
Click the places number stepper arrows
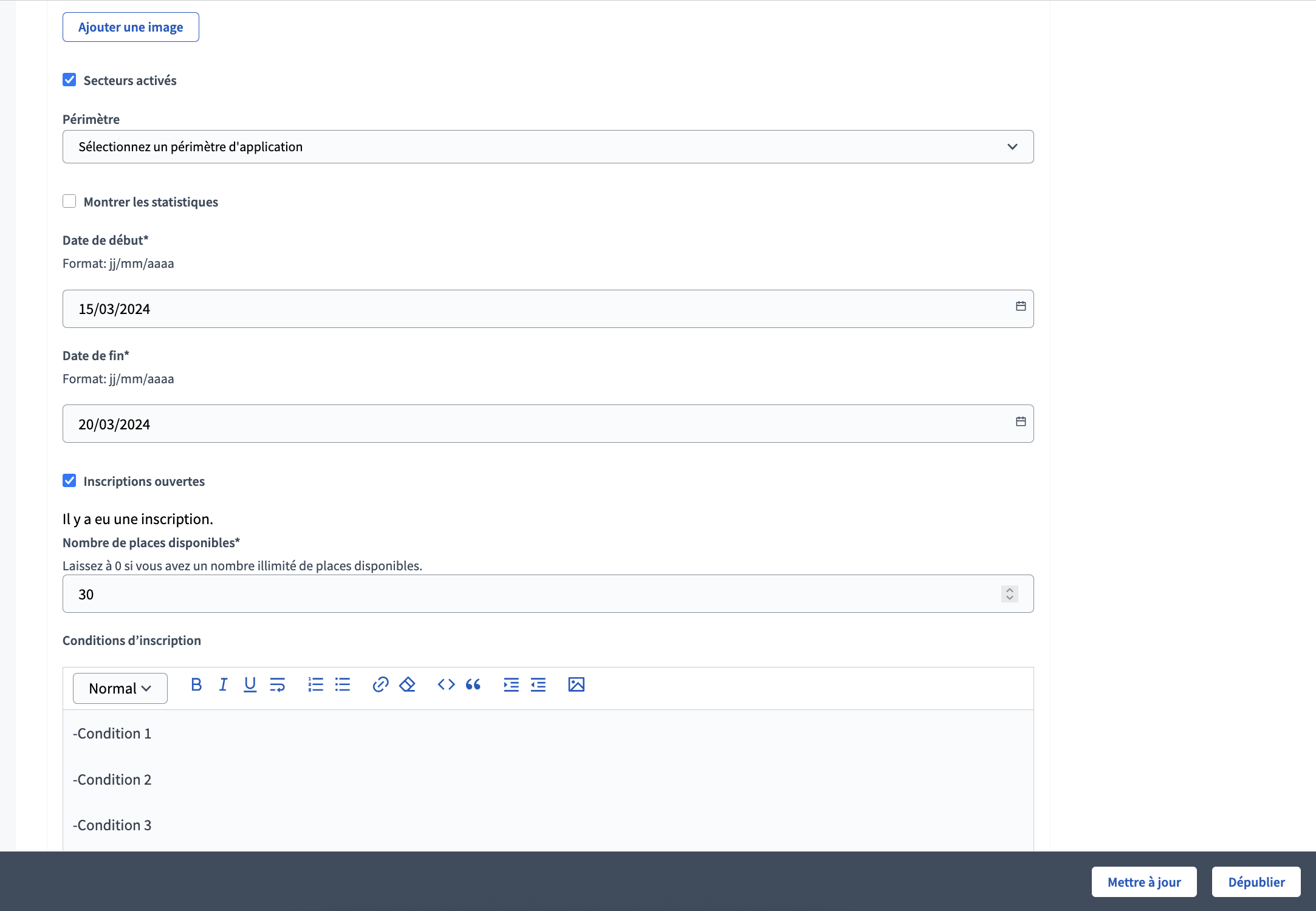pyautogui.click(x=1009, y=594)
